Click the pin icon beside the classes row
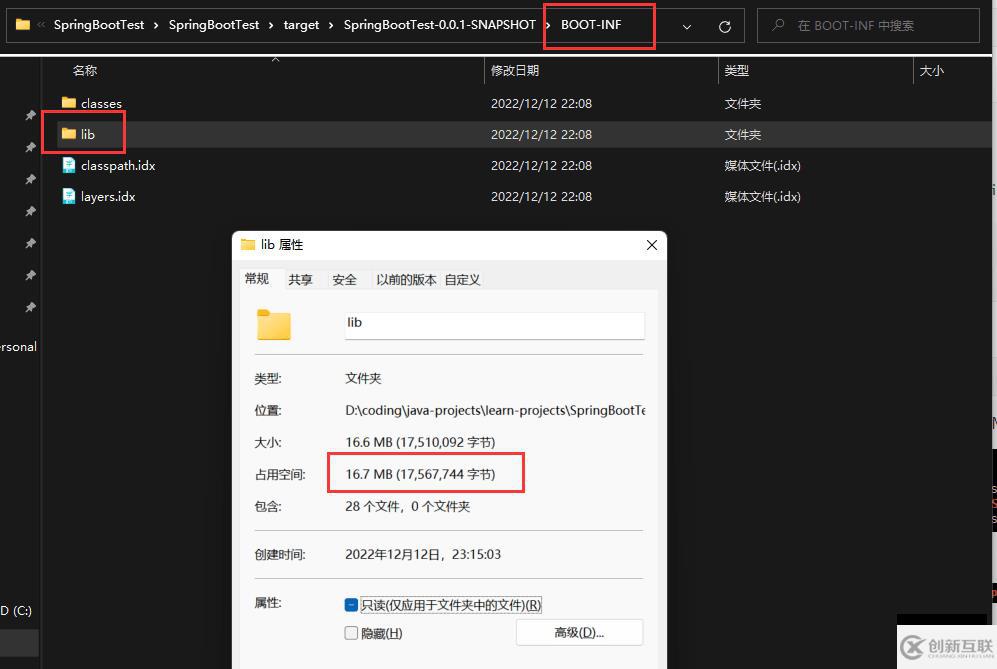 pyautogui.click(x=30, y=115)
